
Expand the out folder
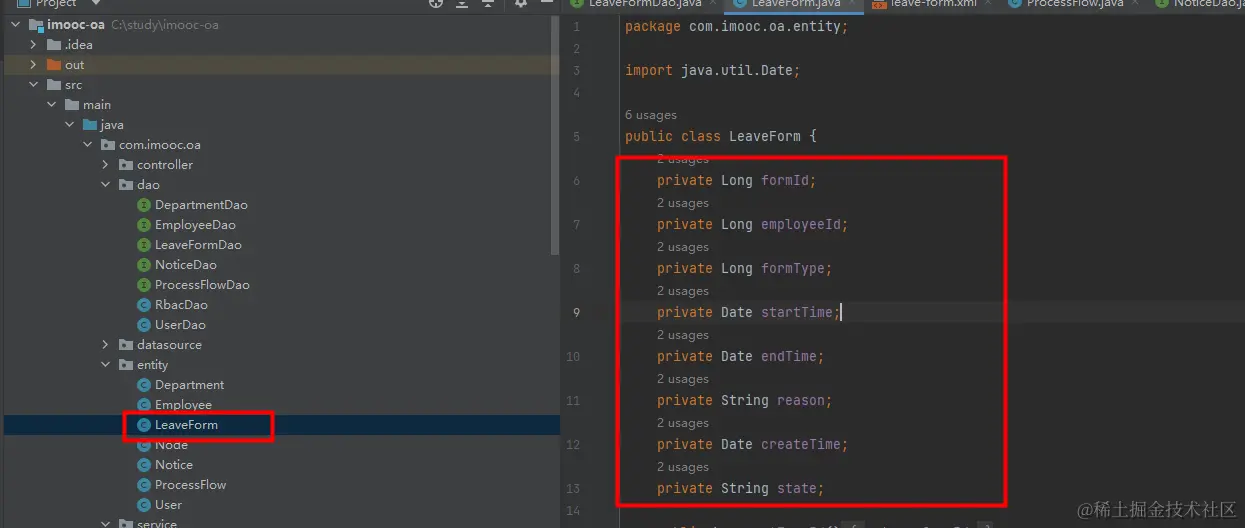pyautogui.click(x=34, y=65)
